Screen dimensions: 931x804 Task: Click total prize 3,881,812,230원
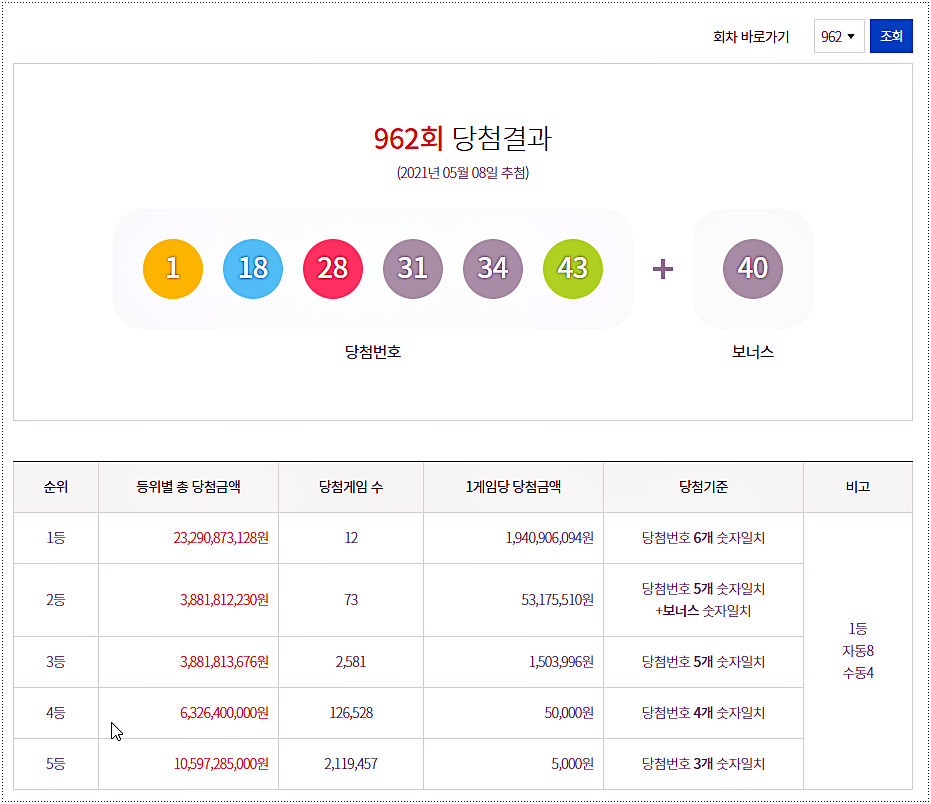pyautogui.click(x=224, y=600)
